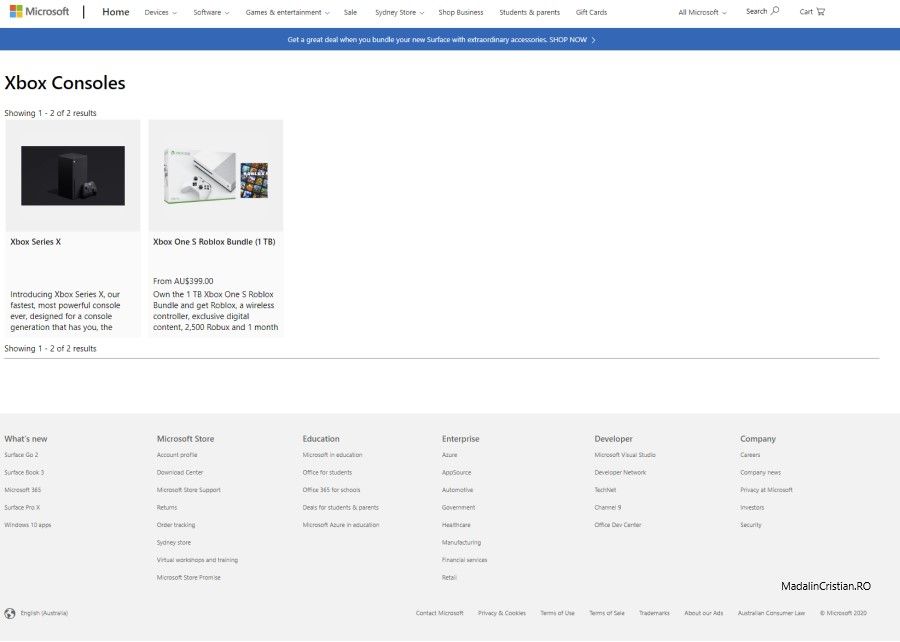The width and height of the screenshot is (900, 642).
Task: Open the Channel 9 footer link
Action: click(x=608, y=508)
